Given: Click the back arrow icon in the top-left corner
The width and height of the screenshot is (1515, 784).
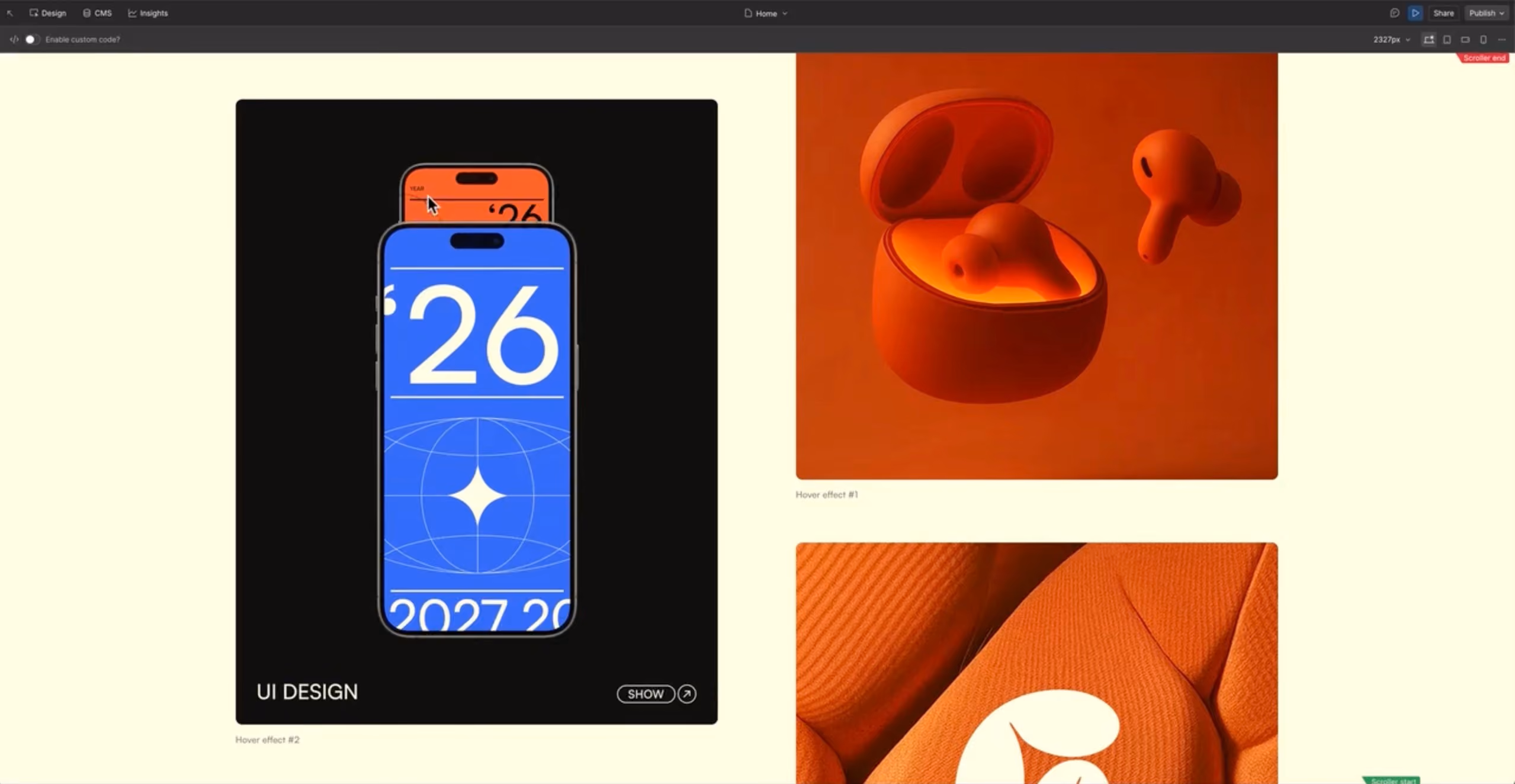Looking at the screenshot, I should pos(10,13).
